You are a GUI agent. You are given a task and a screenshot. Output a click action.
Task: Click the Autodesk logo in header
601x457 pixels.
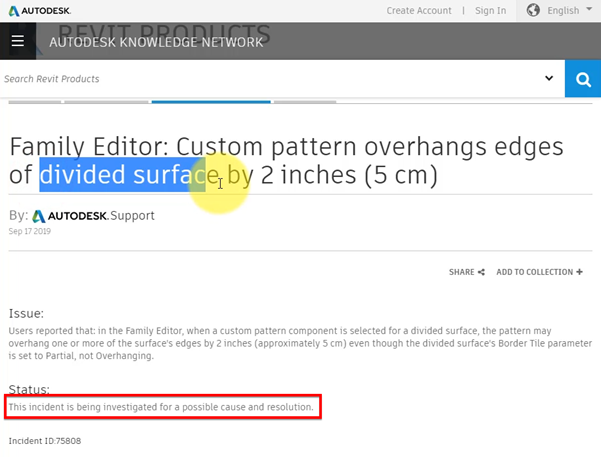coord(39,11)
